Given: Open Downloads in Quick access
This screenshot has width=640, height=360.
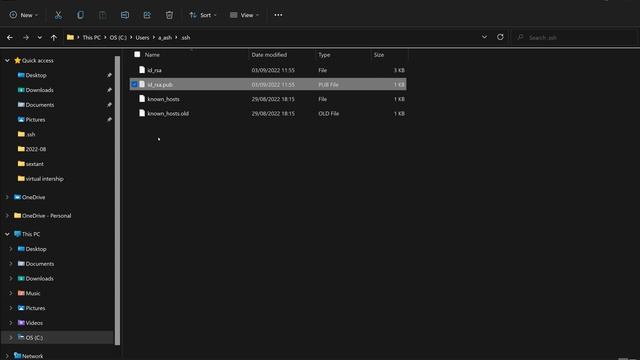Looking at the screenshot, I should tap(39, 90).
